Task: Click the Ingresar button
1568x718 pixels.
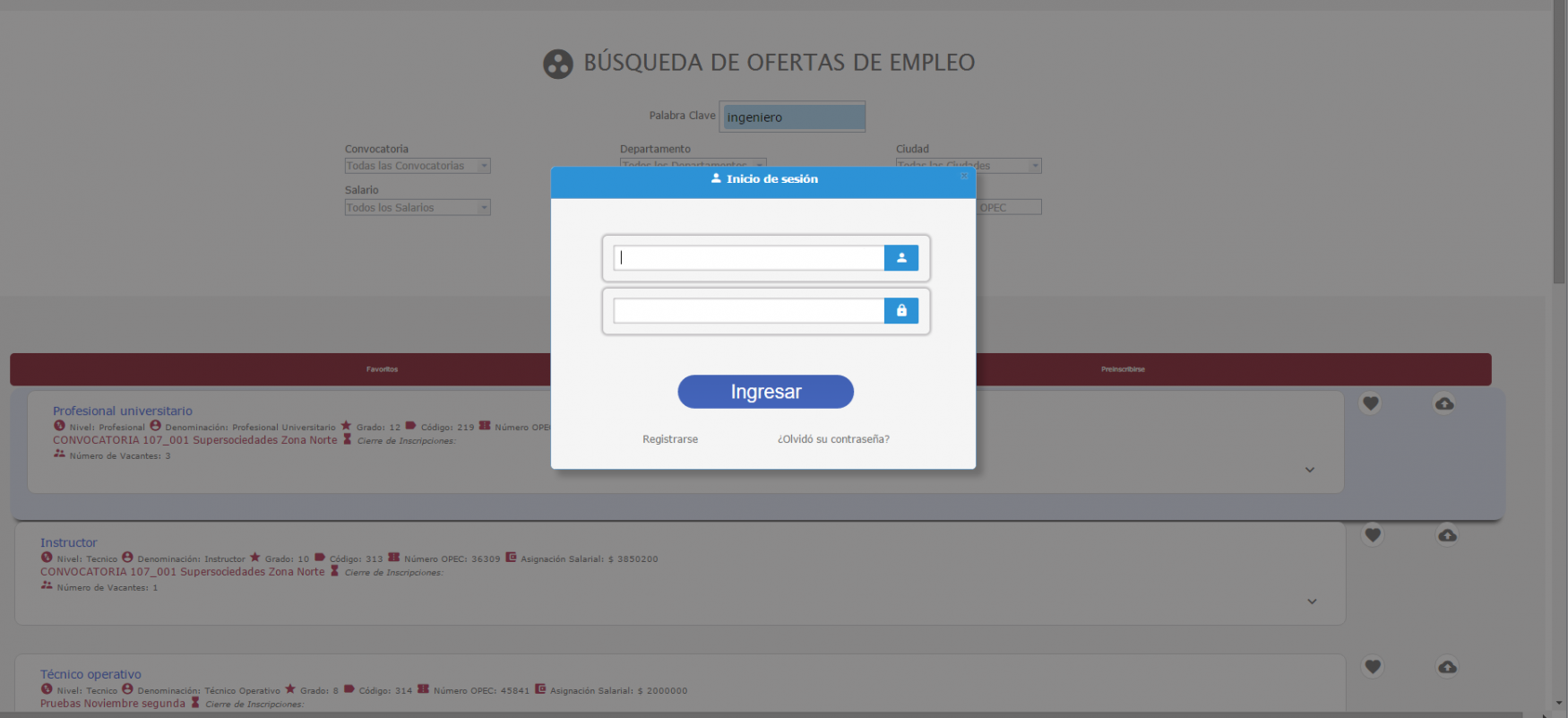Action: tap(765, 392)
